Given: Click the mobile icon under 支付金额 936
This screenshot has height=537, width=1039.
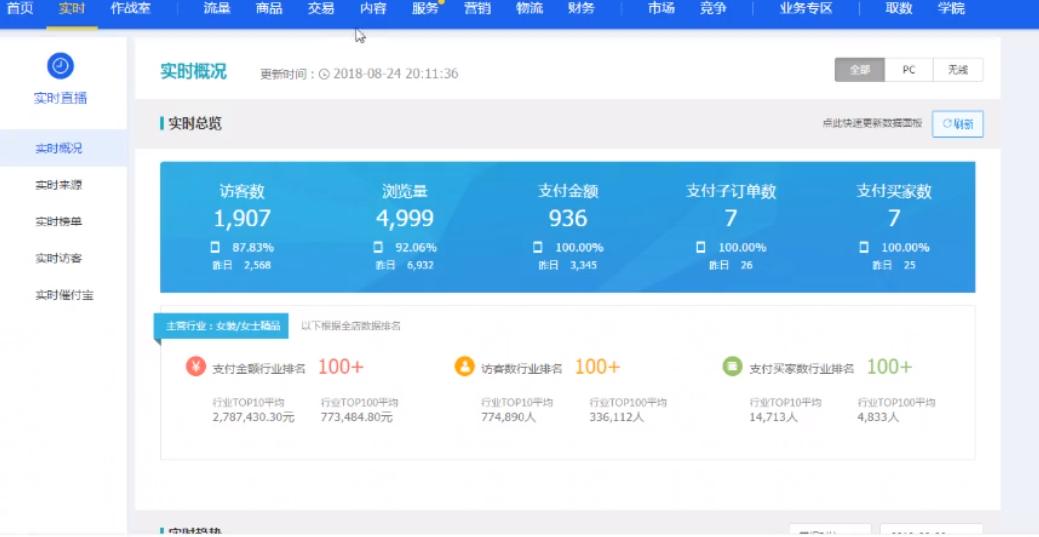Looking at the screenshot, I should click(537, 247).
